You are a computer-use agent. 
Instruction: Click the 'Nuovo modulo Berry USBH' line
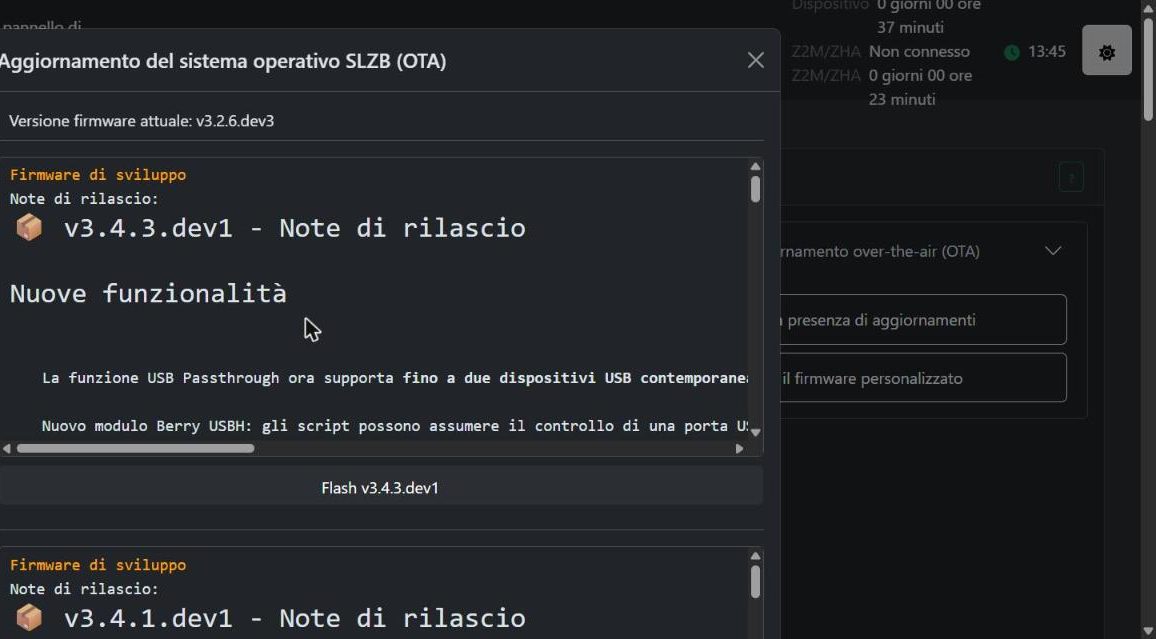click(x=395, y=426)
